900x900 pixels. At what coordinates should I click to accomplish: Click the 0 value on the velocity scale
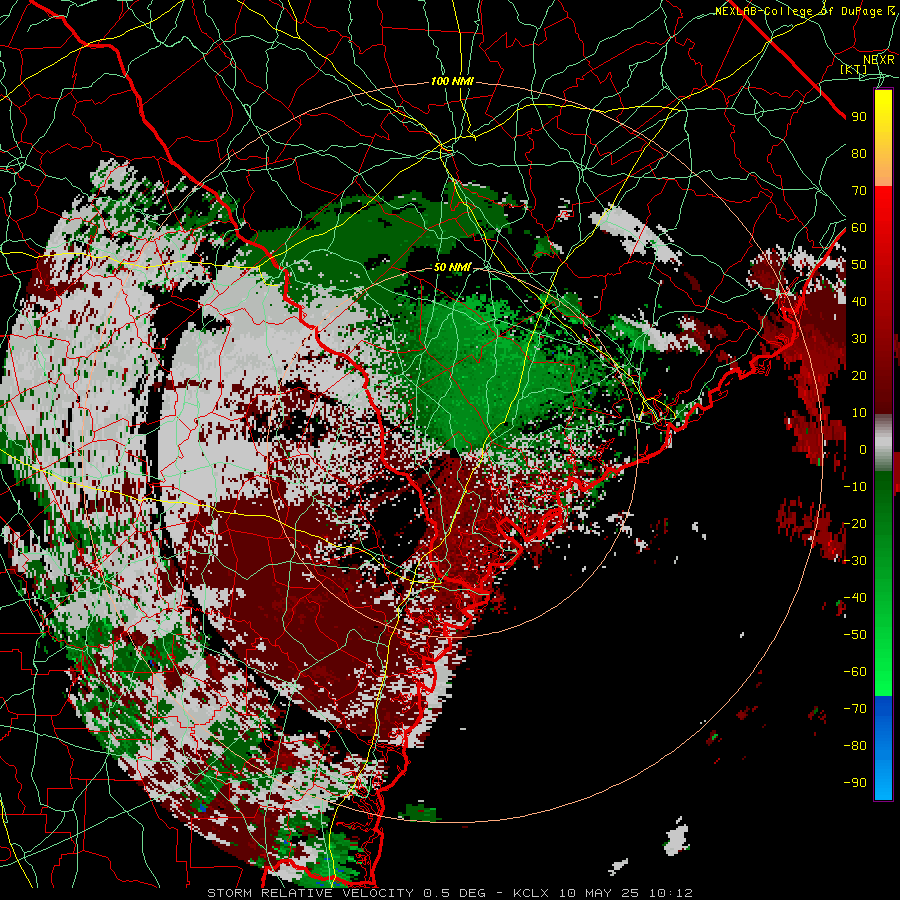point(863,449)
